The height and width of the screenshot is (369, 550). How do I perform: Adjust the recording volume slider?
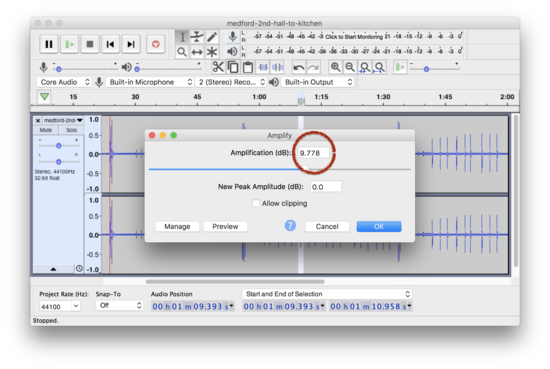[x=85, y=67]
